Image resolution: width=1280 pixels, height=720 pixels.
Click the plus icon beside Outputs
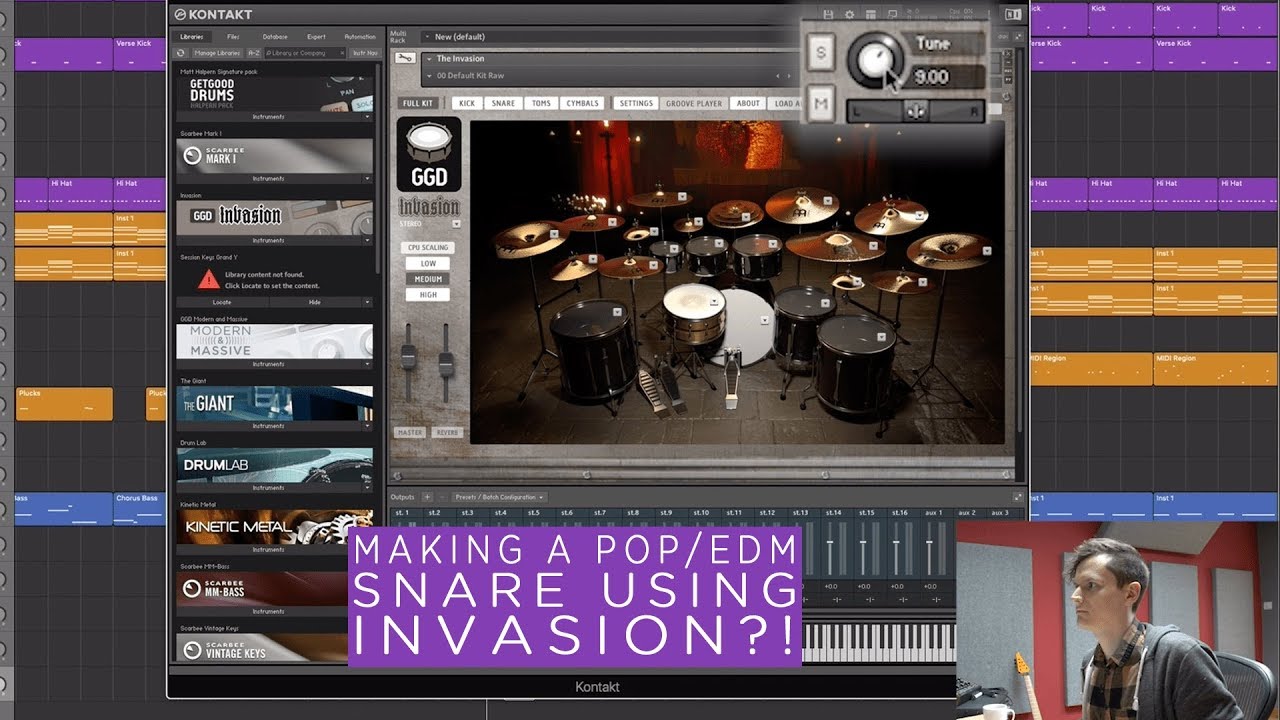[x=427, y=497]
